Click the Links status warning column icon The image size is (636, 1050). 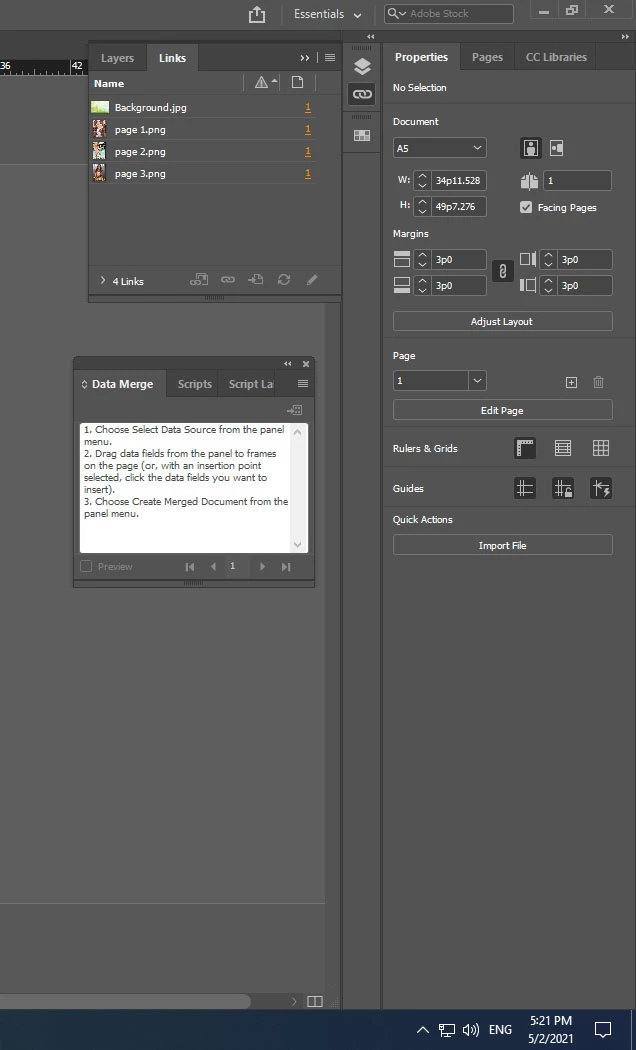[x=262, y=82]
